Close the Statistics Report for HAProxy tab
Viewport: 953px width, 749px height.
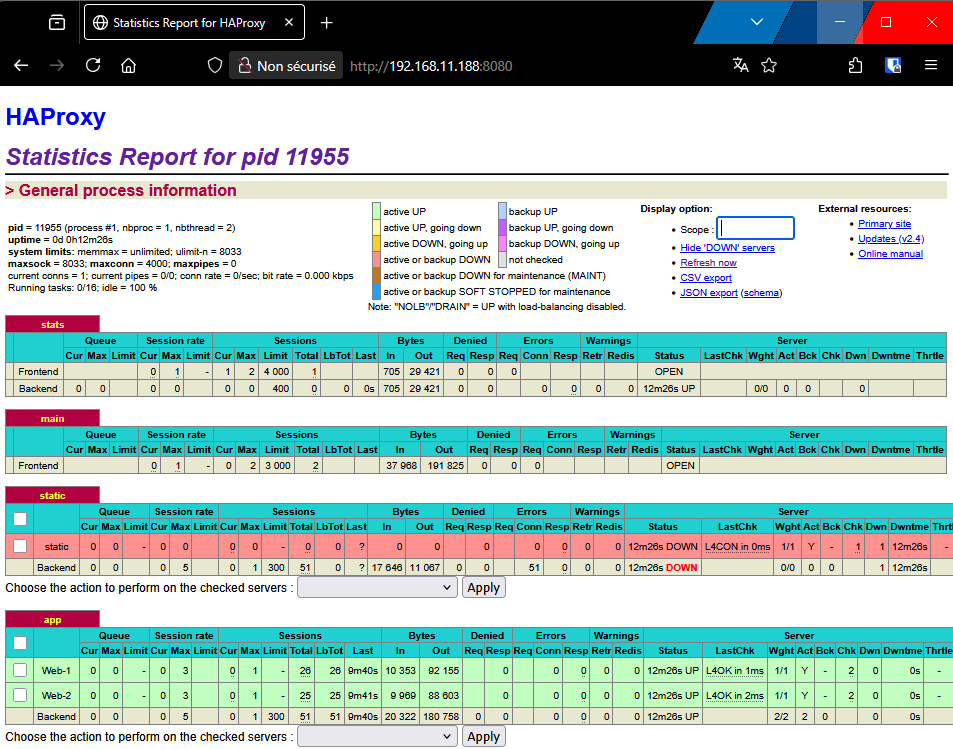pyautogui.click(x=289, y=22)
